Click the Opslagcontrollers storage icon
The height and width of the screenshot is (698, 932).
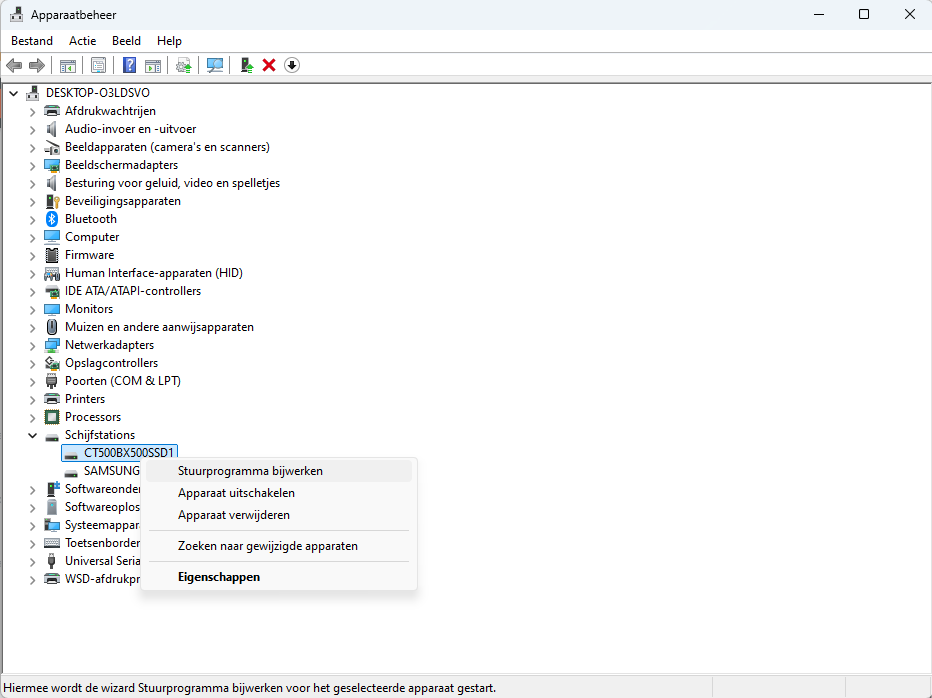(52, 363)
